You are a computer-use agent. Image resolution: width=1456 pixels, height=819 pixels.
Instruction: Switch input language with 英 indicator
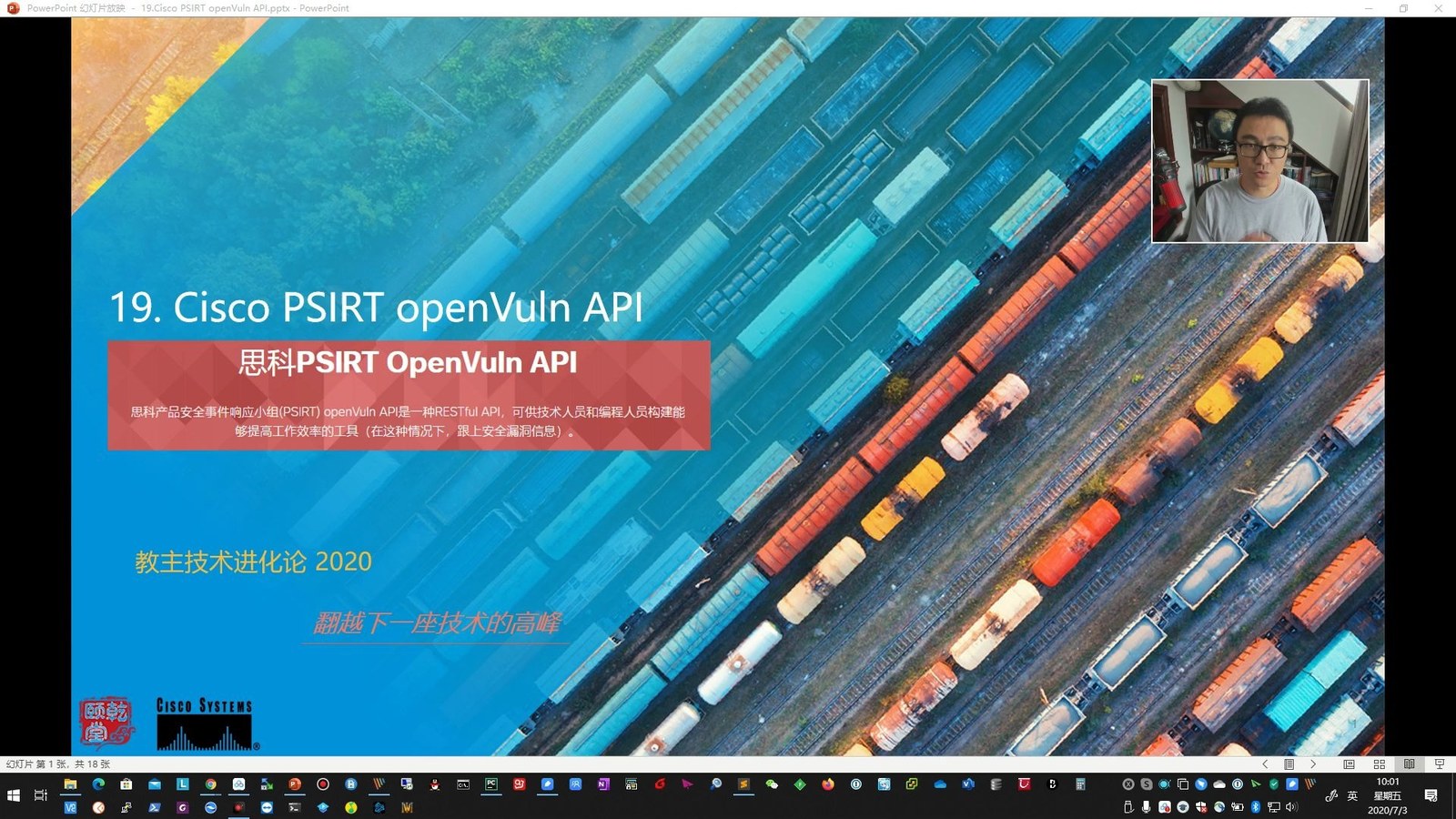1352,795
